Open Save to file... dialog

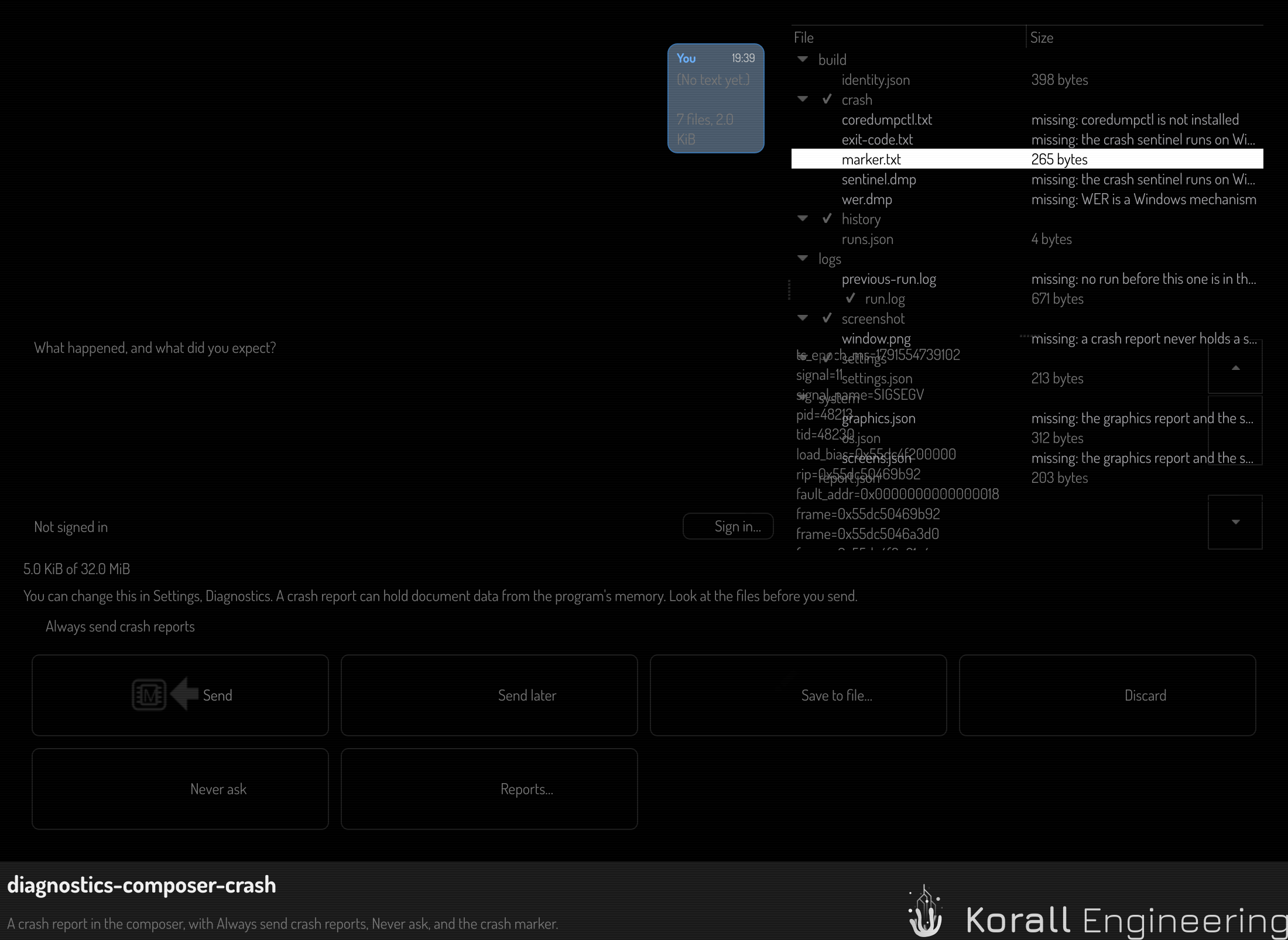(799, 695)
